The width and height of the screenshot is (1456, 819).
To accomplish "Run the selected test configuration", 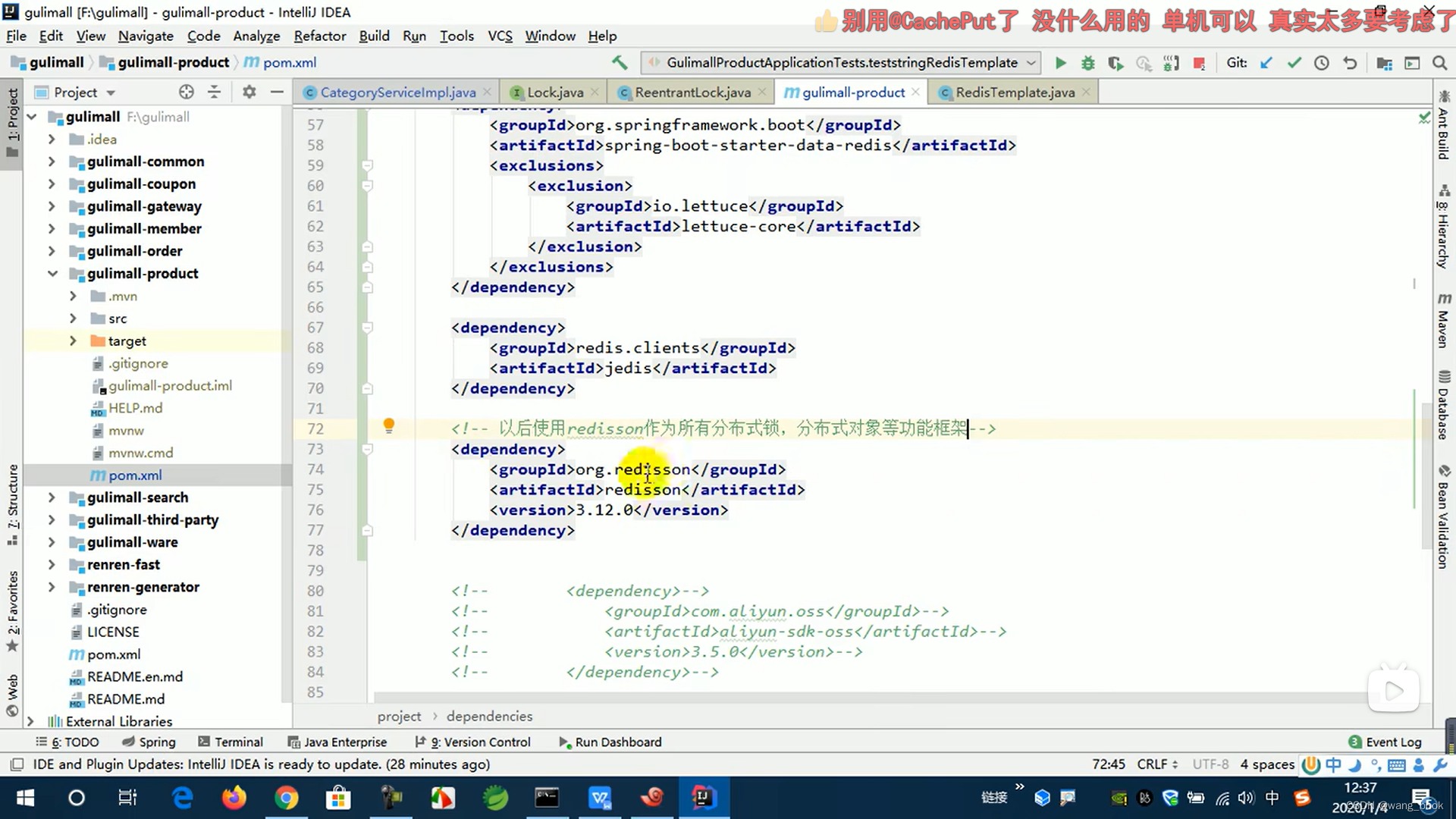I will coord(1061,63).
